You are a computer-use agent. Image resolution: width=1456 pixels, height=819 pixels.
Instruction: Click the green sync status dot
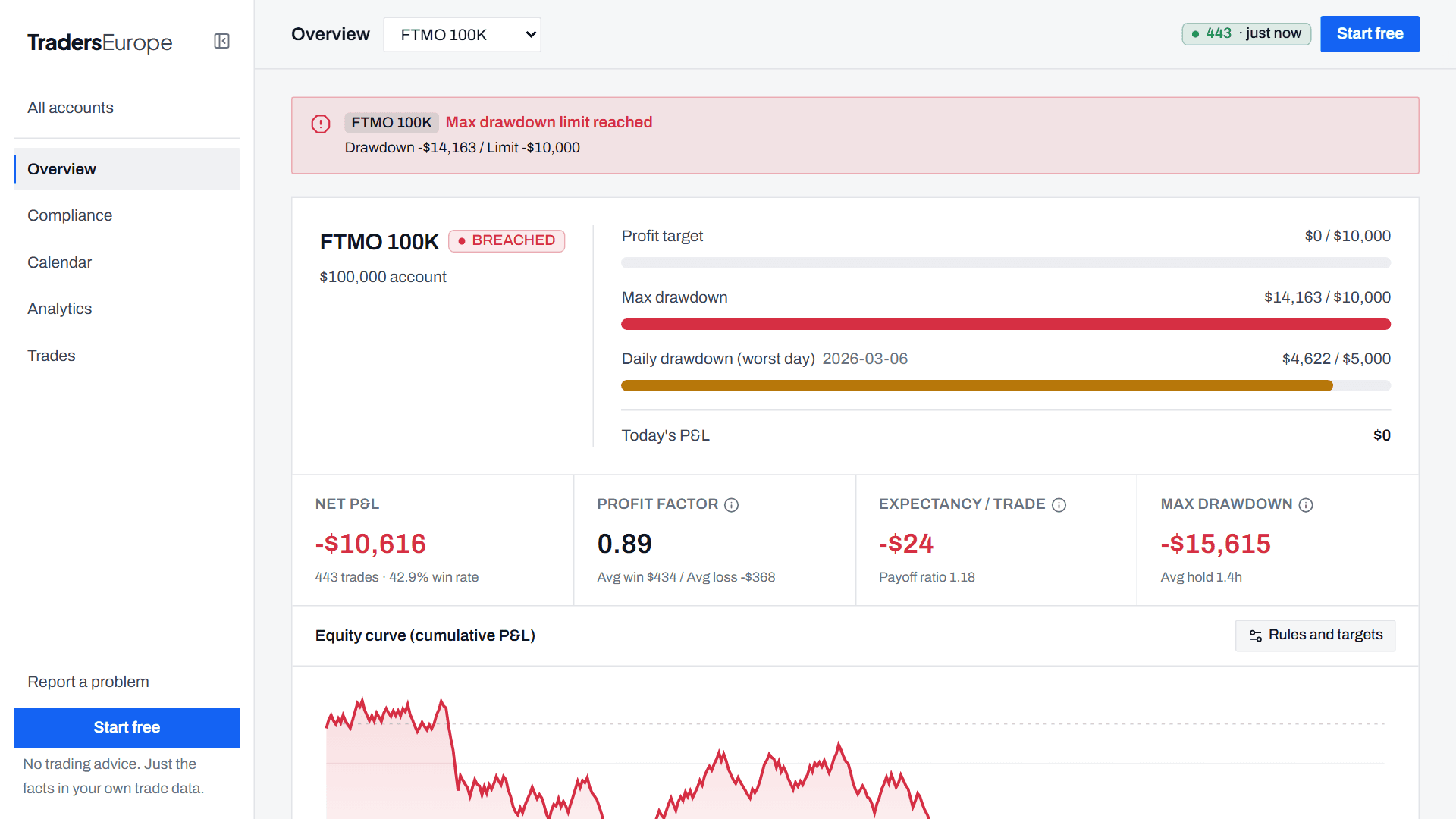click(x=1196, y=34)
